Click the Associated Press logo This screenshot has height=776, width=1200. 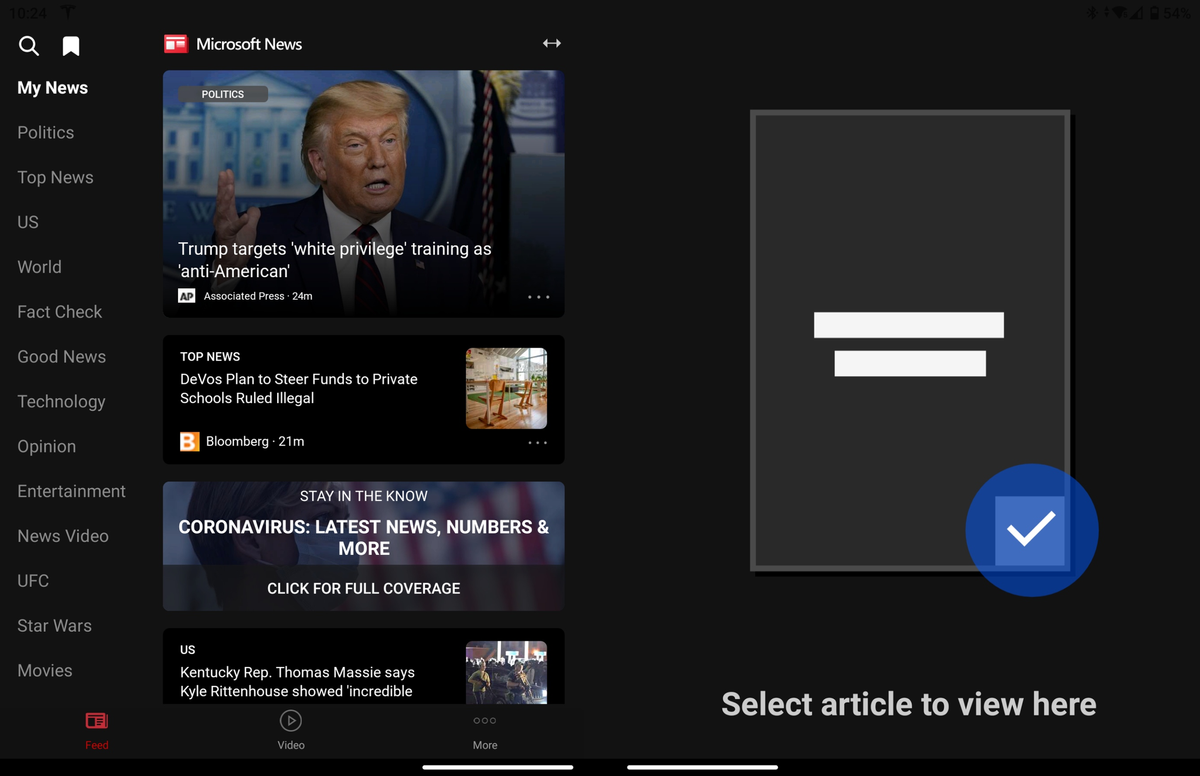pyautogui.click(x=186, y=296)
